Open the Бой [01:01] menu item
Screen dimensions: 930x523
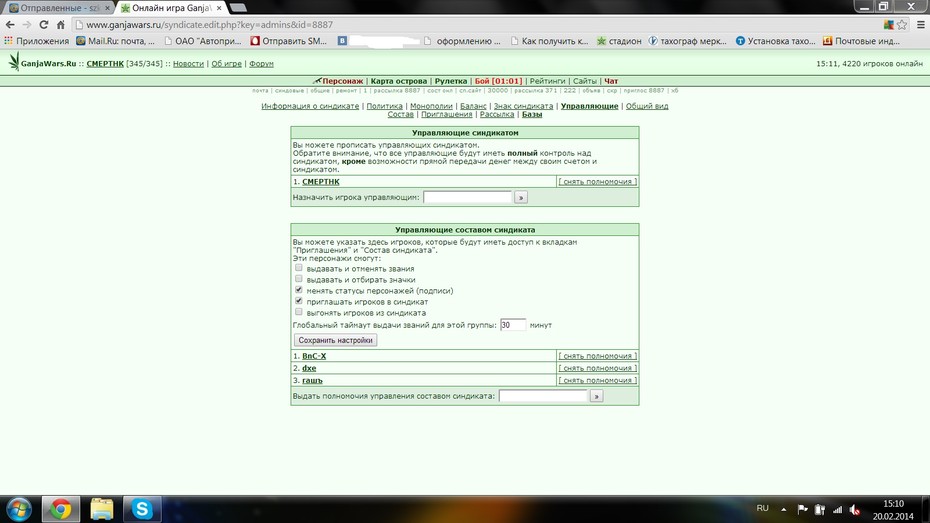498,81
